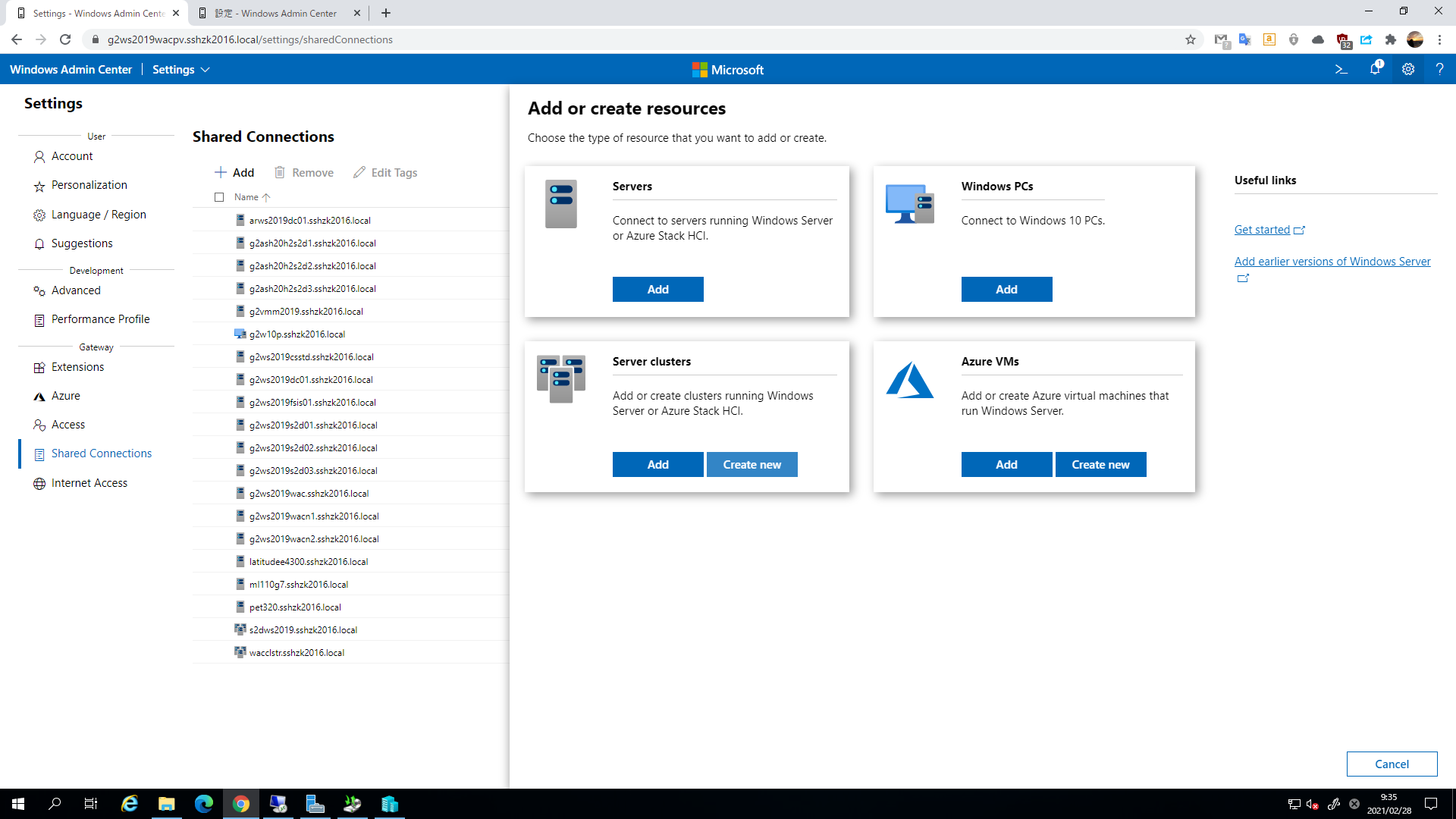Add a new server connection
This screenshot has height=819, width=1456.
[657, 289]
